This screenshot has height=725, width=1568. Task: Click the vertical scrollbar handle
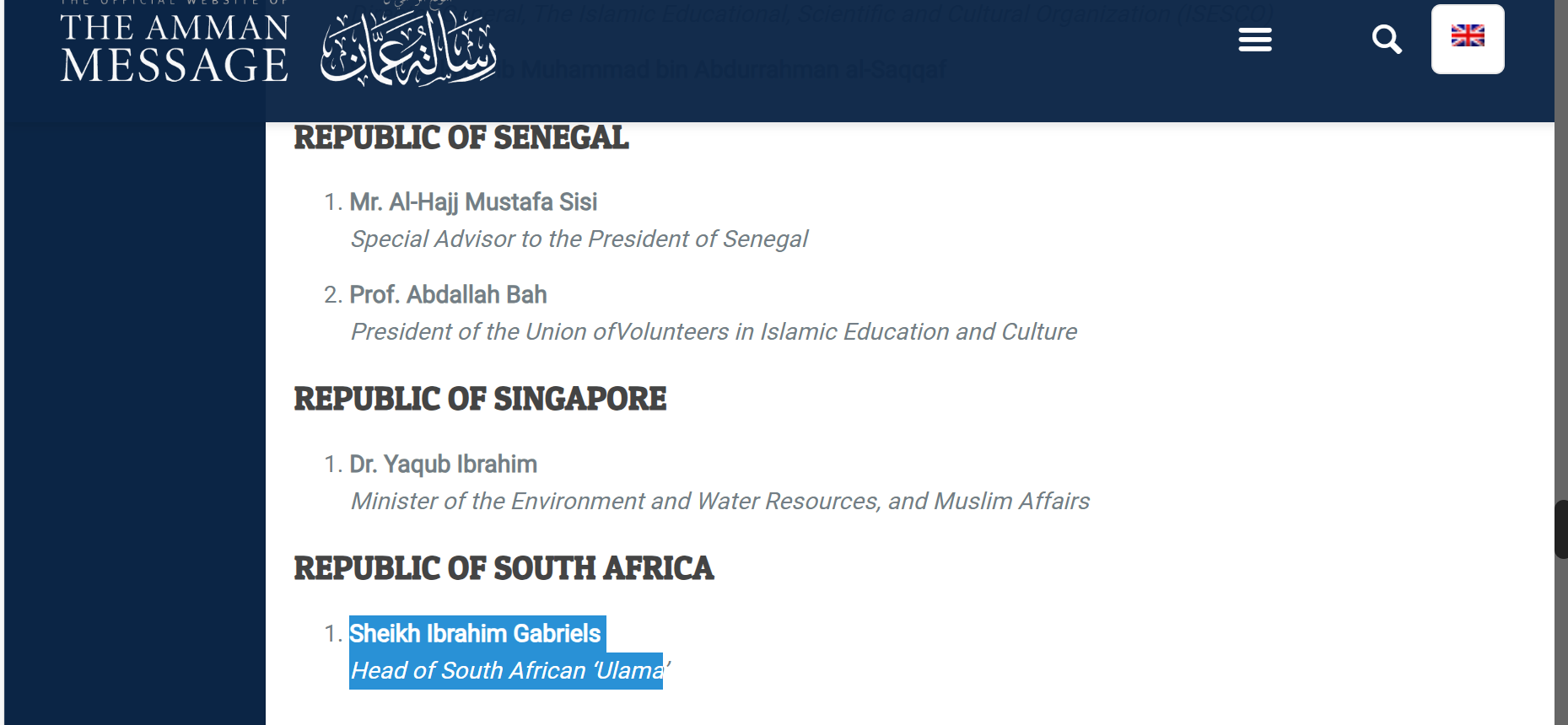click(1561, 529)
